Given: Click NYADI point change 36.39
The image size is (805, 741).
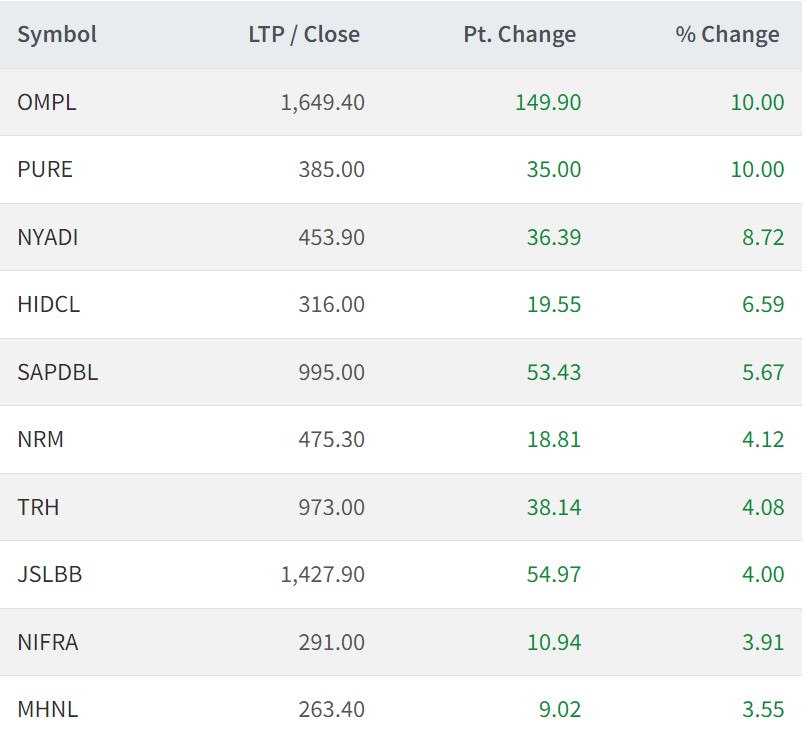Looking at the screenshot, I should pos(554,237).
